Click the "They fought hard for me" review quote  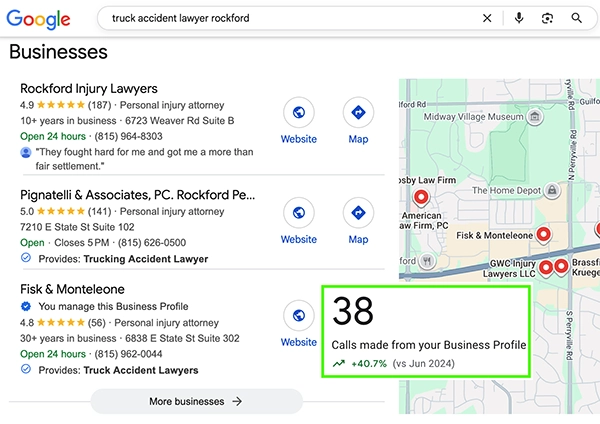click(144, 159)
